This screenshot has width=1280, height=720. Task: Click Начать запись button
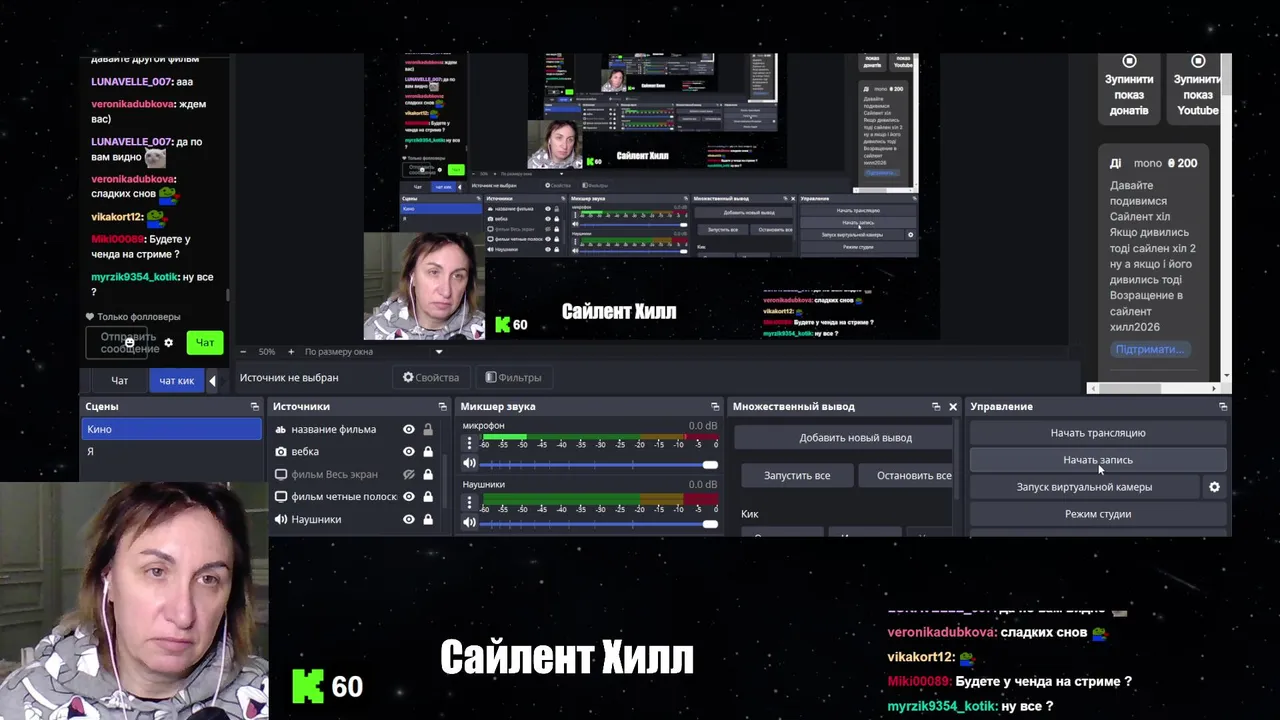(x=1098, y=460)
